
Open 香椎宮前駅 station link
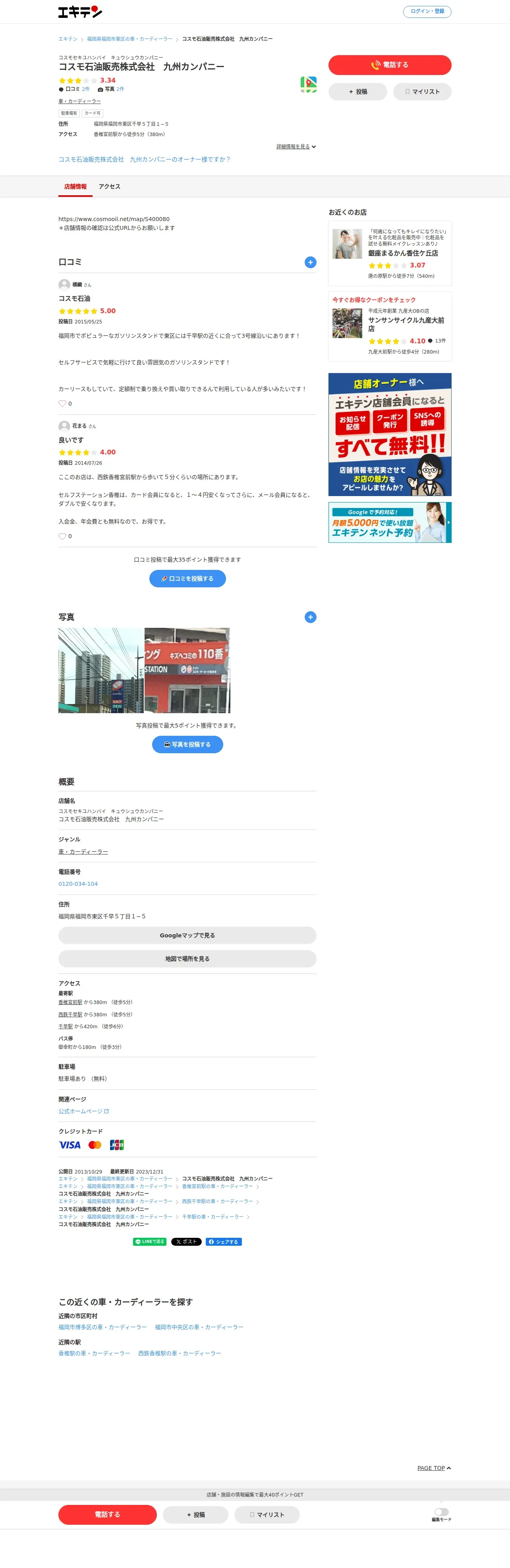click(70, 1002)
